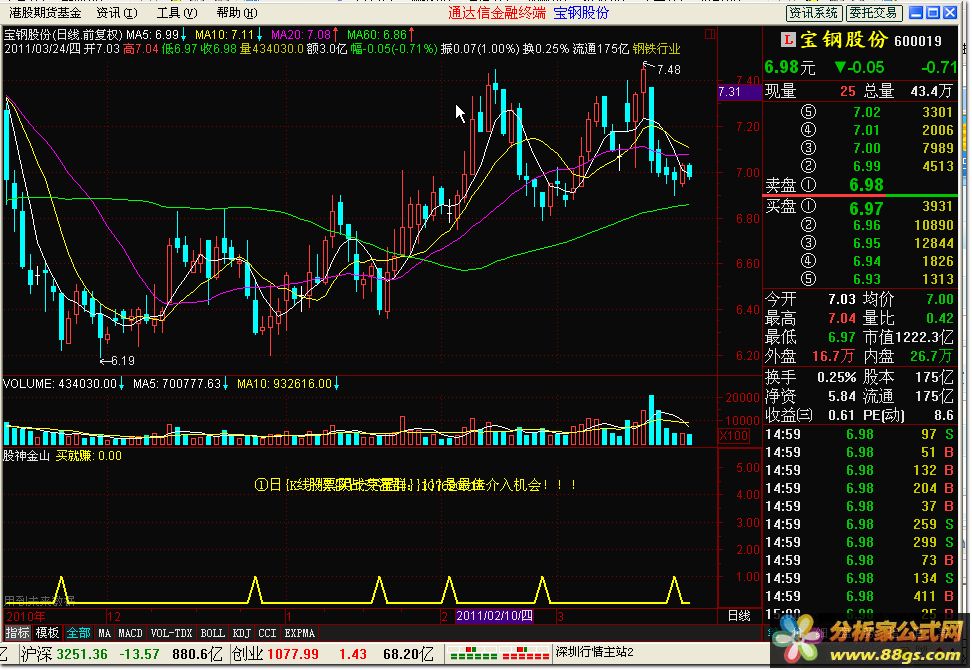Click the 外盘 16.7万 value
972x670 pixels.
point(834,356)
